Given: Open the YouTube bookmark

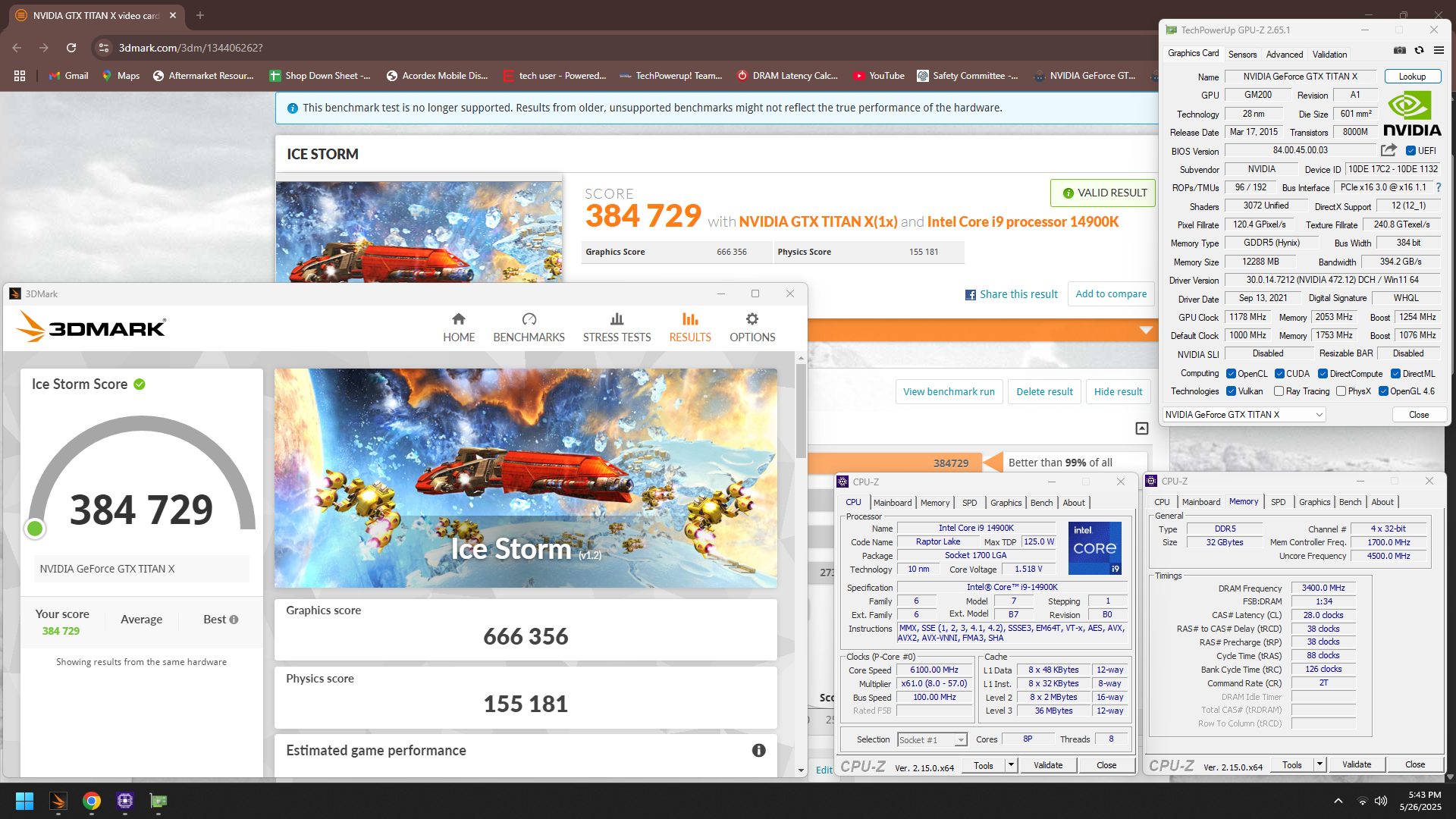Looking at the screenshot, I should coord(879,76).
